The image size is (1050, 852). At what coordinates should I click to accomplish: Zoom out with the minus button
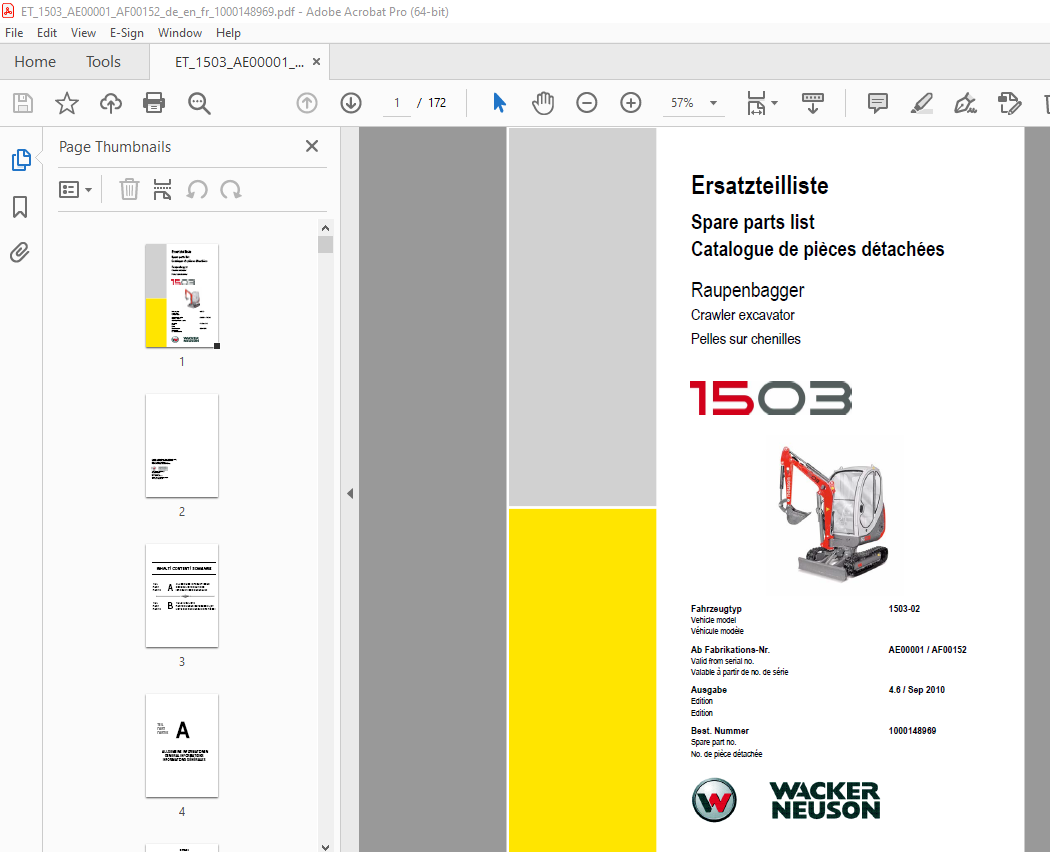pyautogui.click(x=587, y=103)
